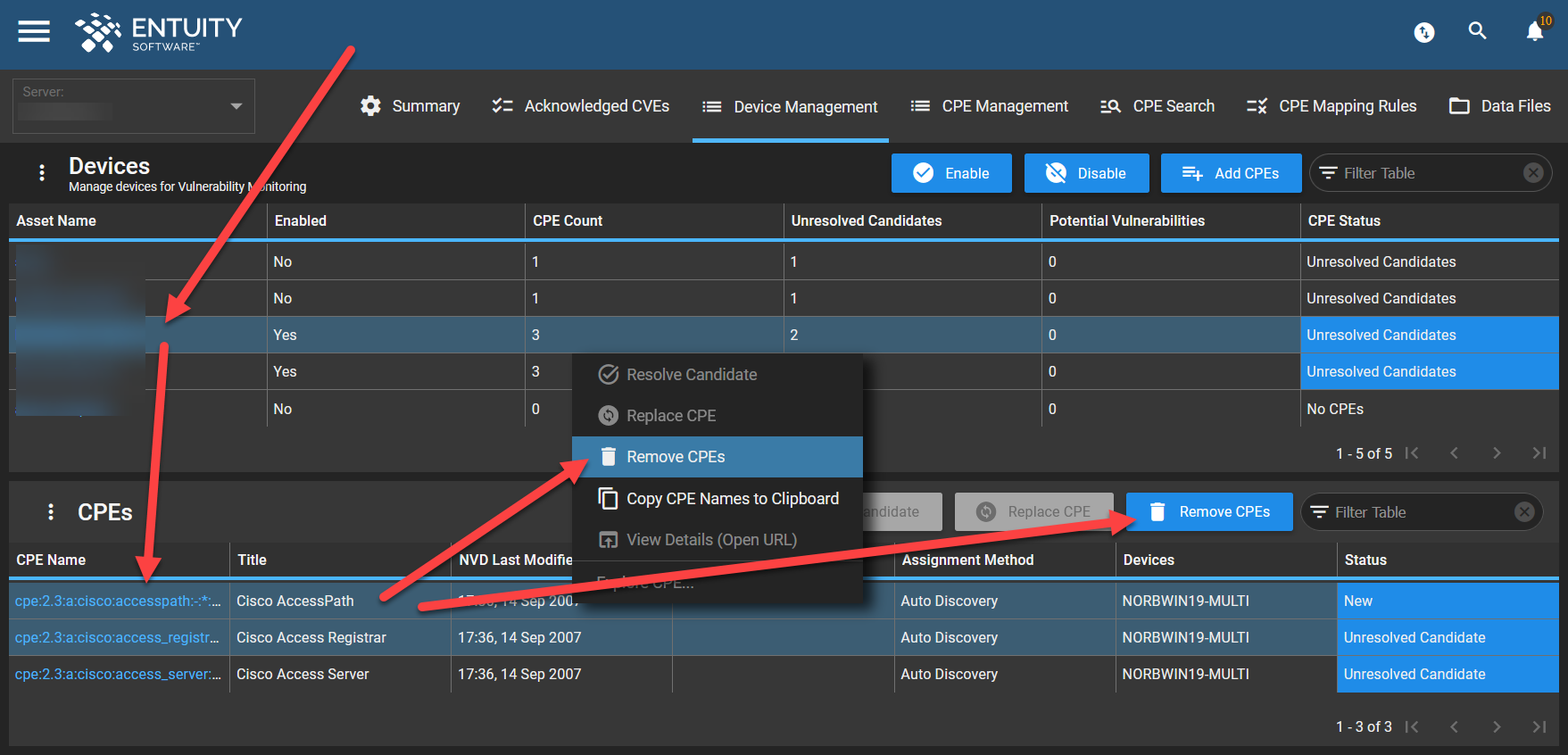This screenshot has height=755, width=1568.
Task: Clear the CPEs Filter Table field
Action: pyautogui.click(x=1524, y=511)
